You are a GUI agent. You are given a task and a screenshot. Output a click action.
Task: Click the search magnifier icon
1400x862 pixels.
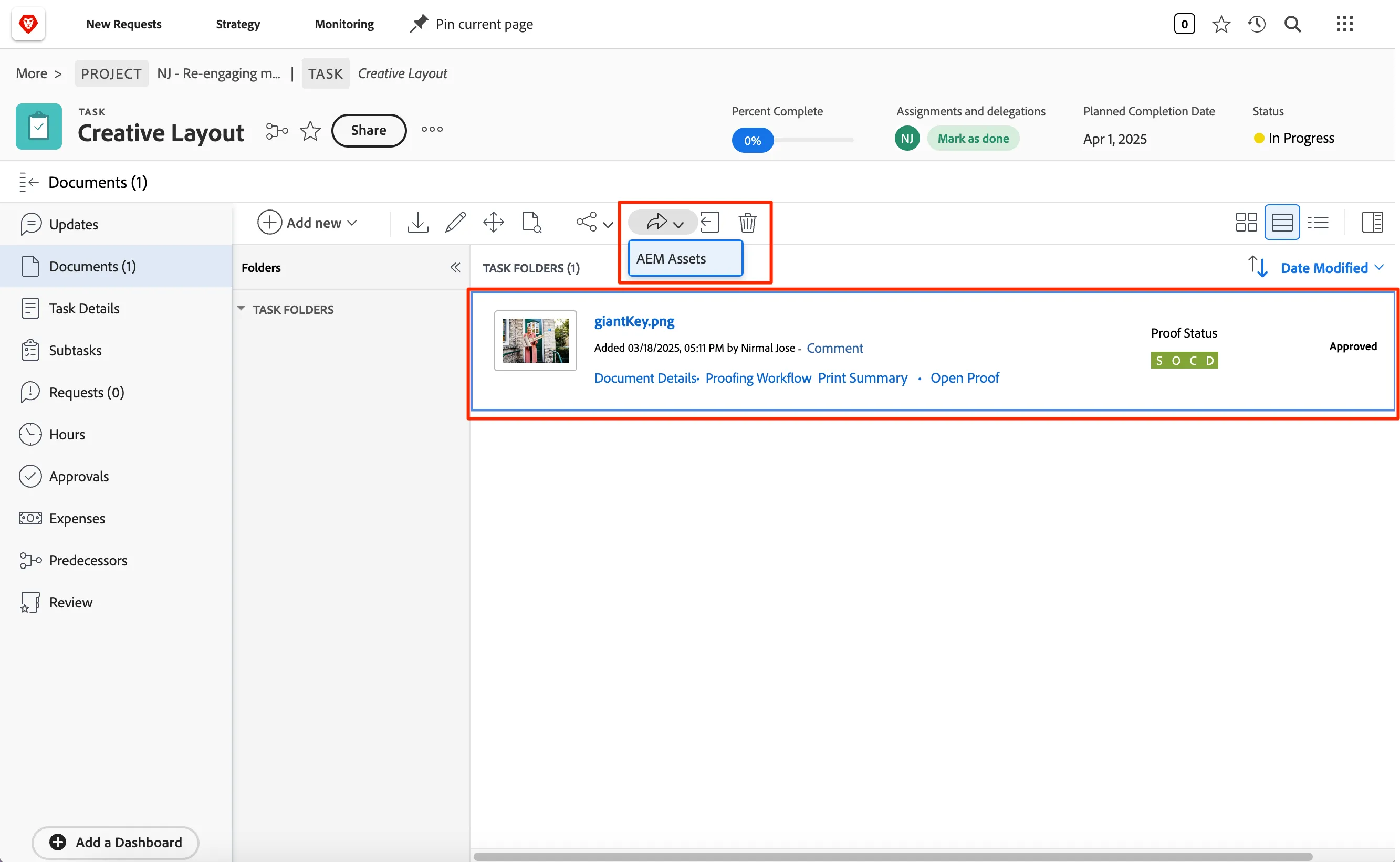[x=1292, y=24]
